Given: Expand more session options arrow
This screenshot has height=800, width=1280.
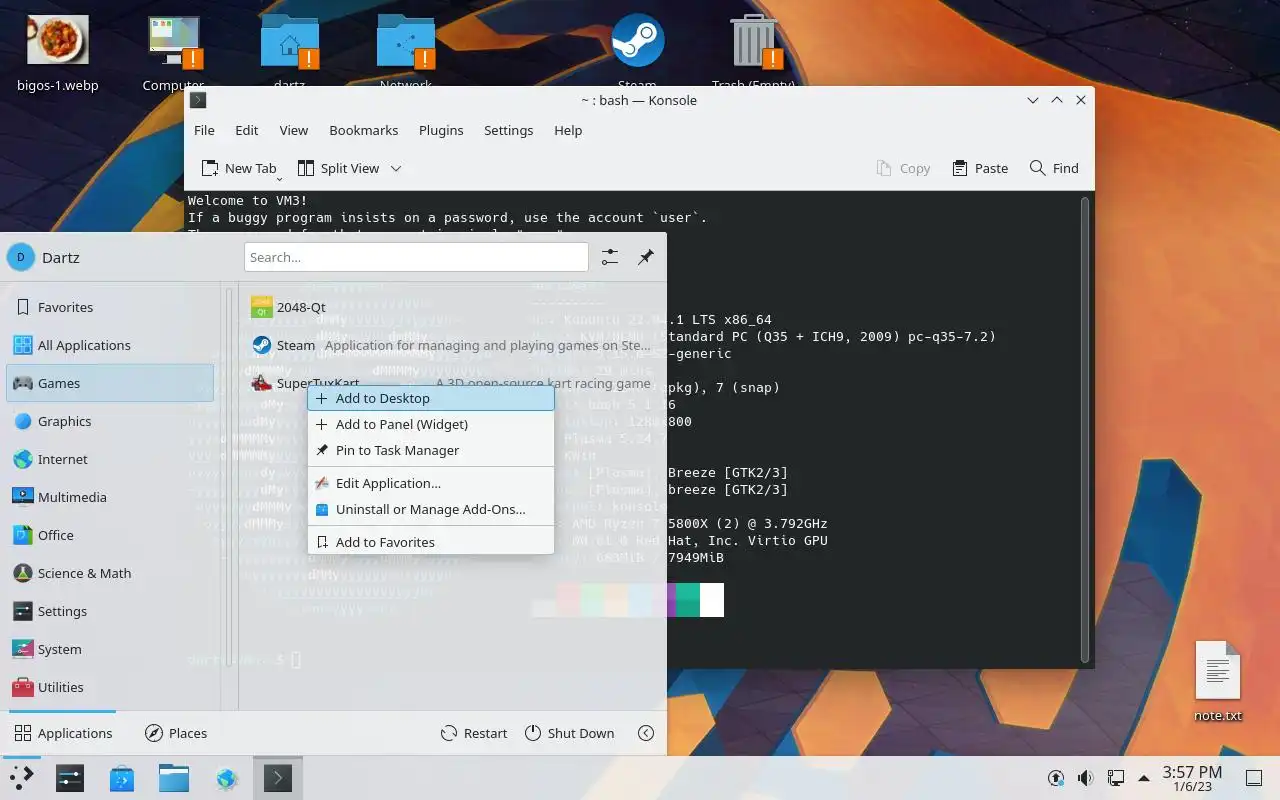Looking at the screenshot, I should pyautogui.click(x=646, y=733).
